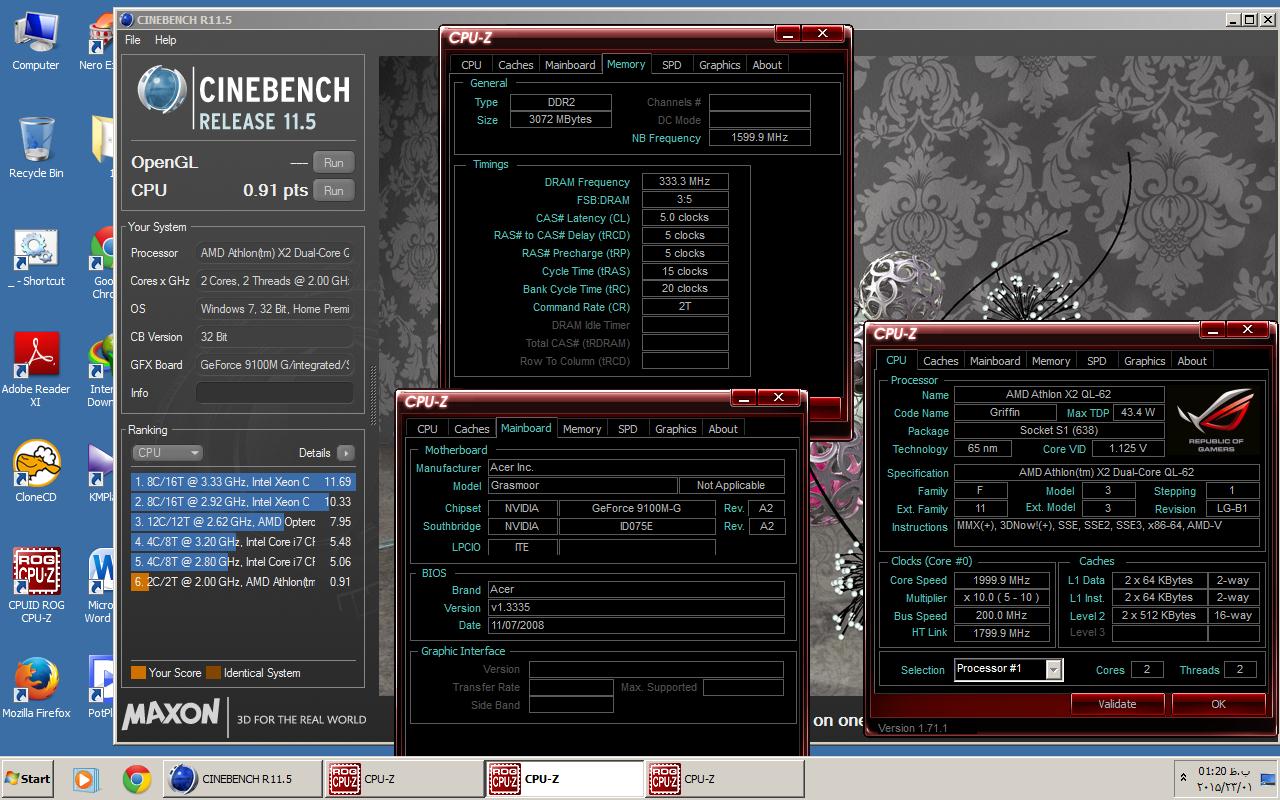Launch Mozilla Firefox from the desktop
The image size is (1280, 800).
coord(36,688)
